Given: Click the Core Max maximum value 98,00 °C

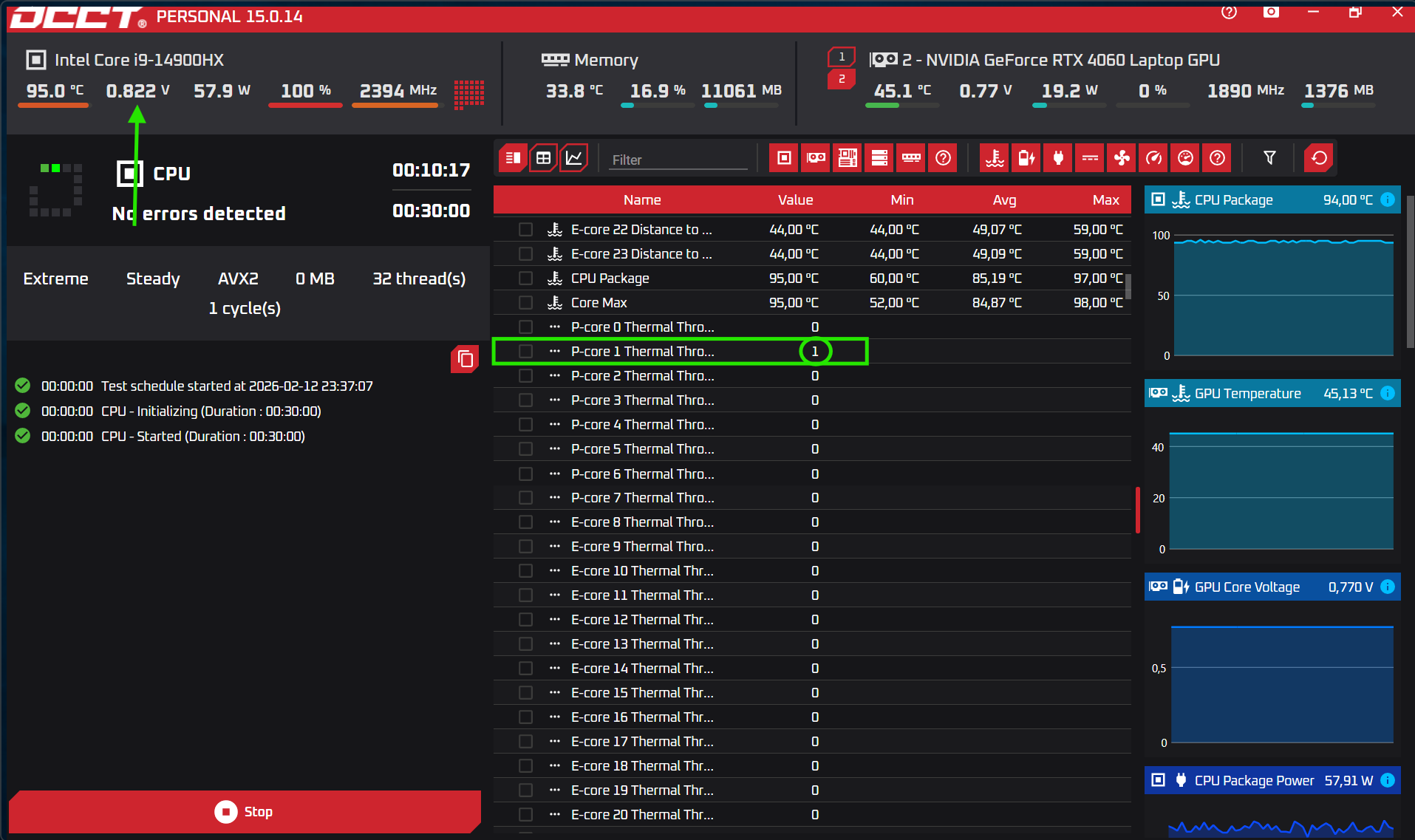Looking at the screenshot, I should pyautogui.click(x=1098, y=303).
